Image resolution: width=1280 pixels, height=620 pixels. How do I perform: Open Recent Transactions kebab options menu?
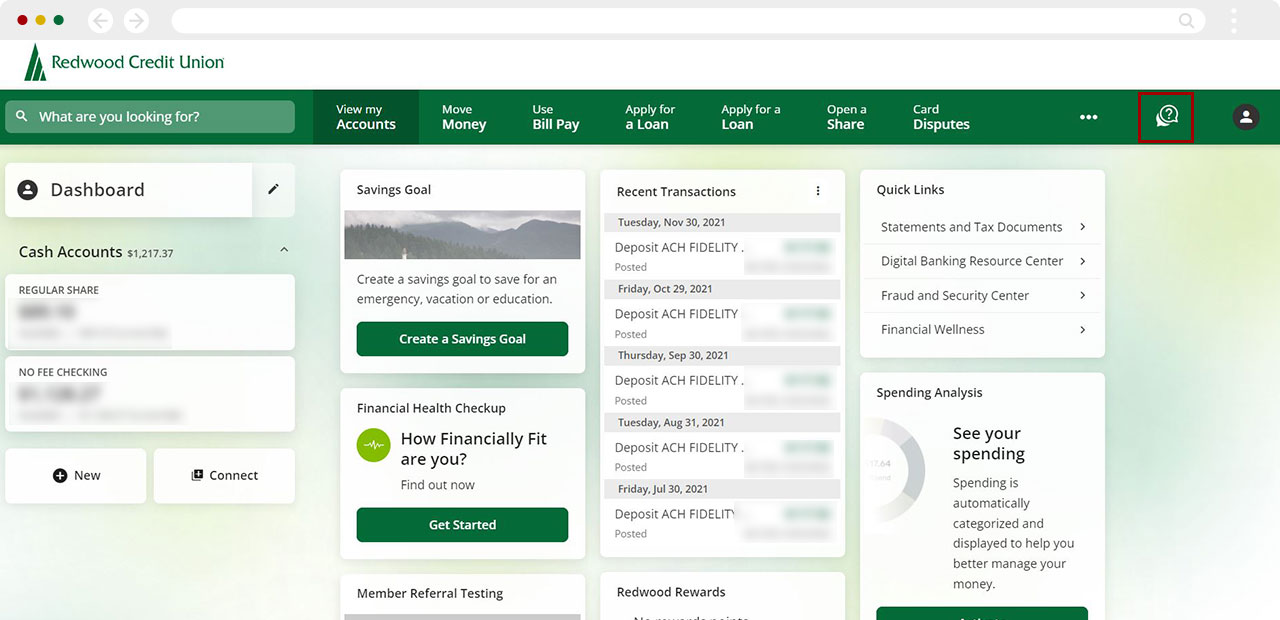(818, 191)
